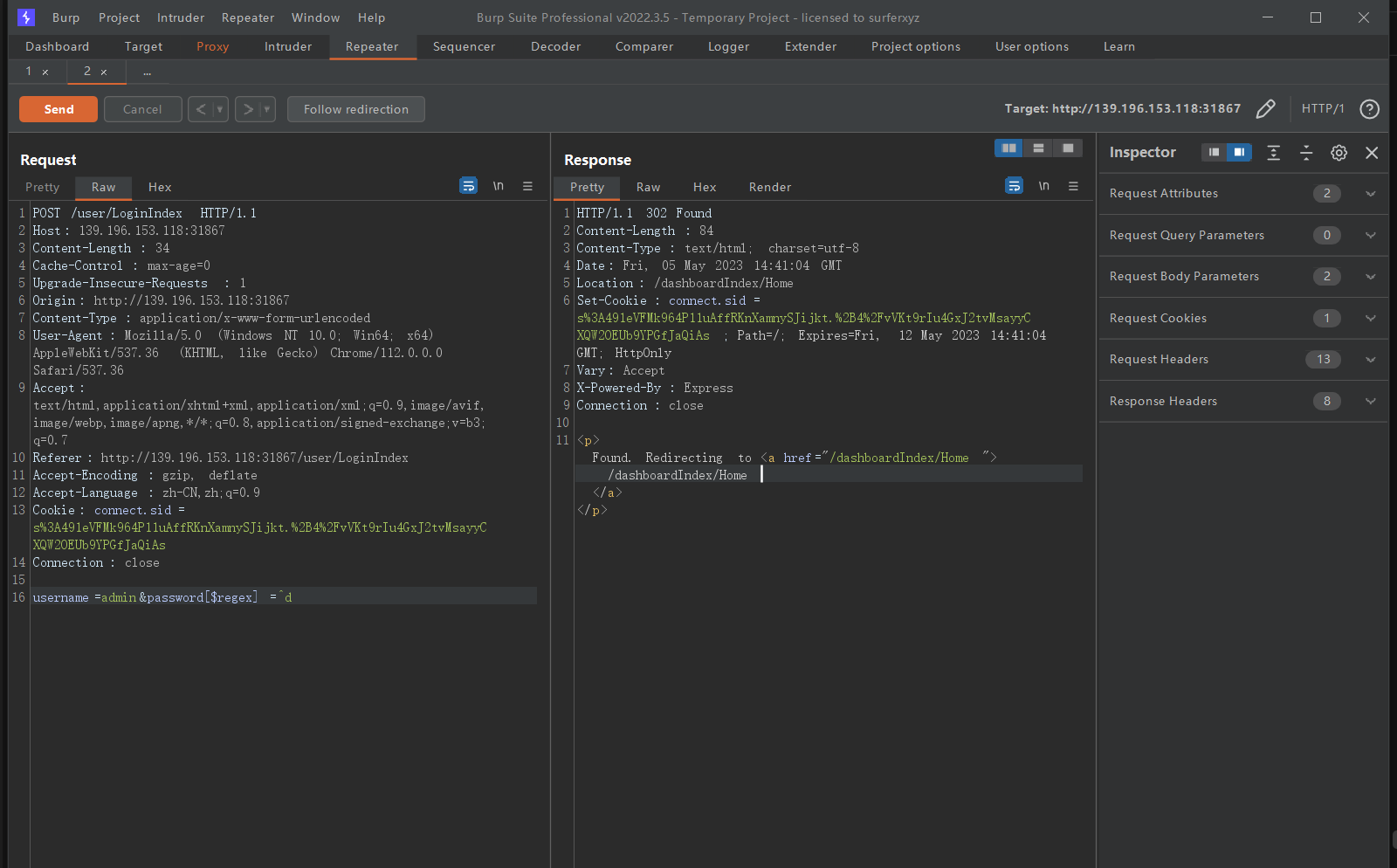The image size is (1397, 868).
Task: Select request Pretty view tab
Action: [42, 187]
